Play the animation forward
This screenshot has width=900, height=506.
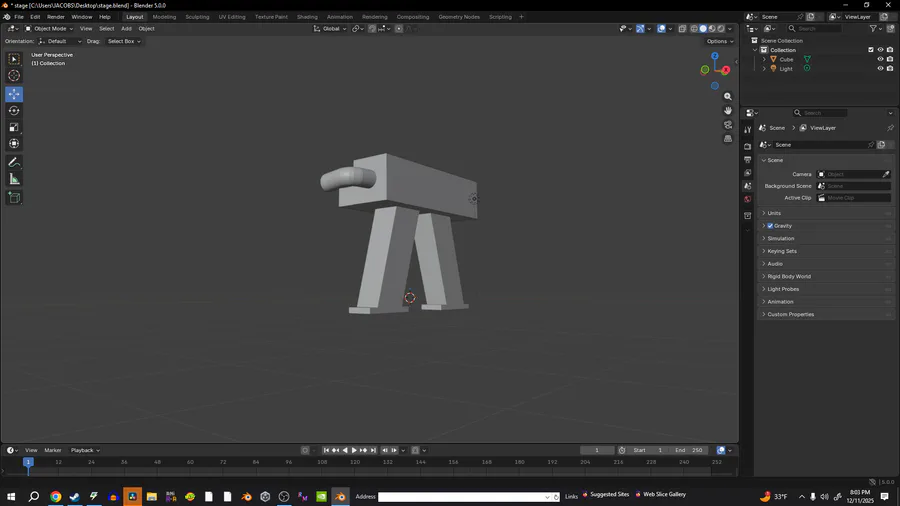[354, 450]
